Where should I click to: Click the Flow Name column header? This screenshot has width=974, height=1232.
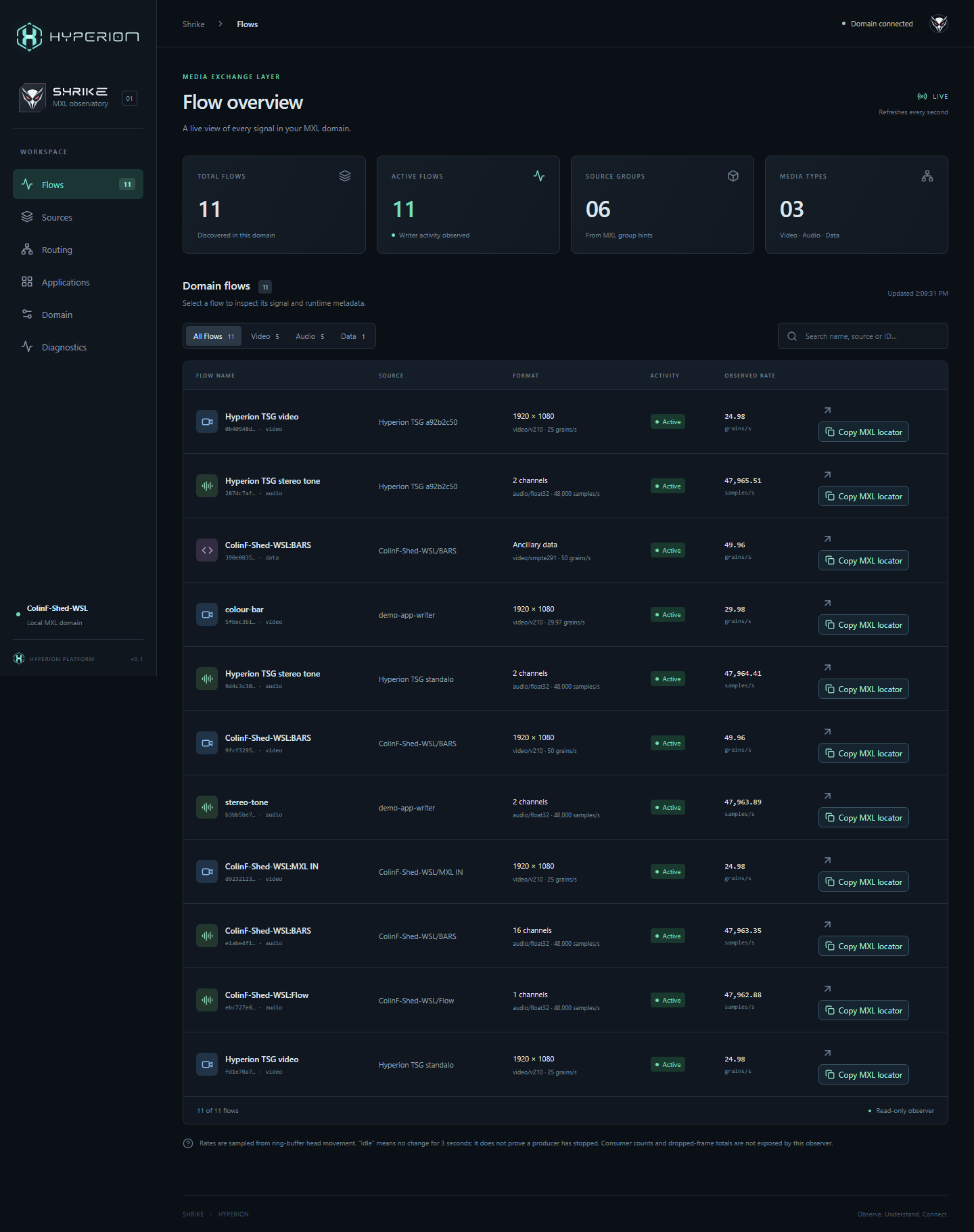click(x=215, y=375)
